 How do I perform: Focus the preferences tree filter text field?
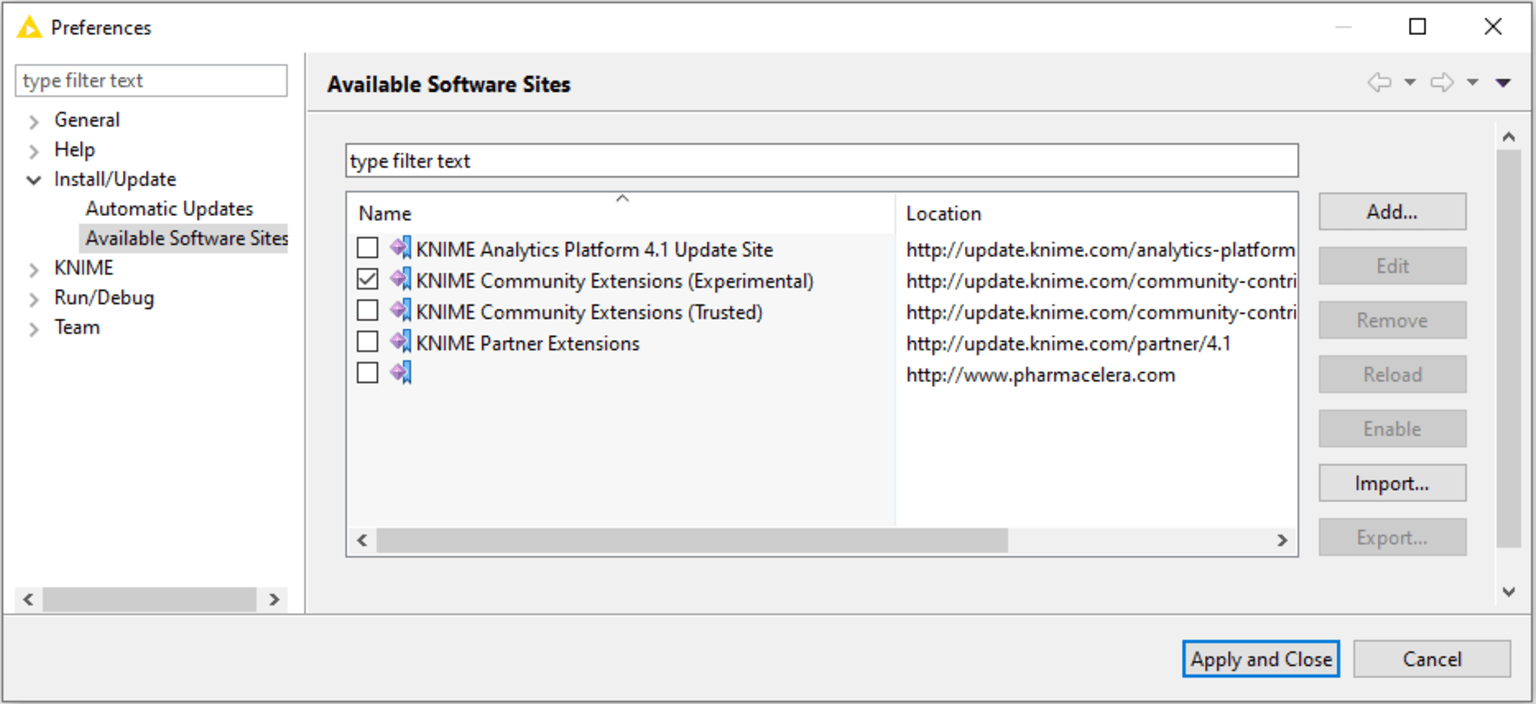pyautogui.click(x=151, y=81)
